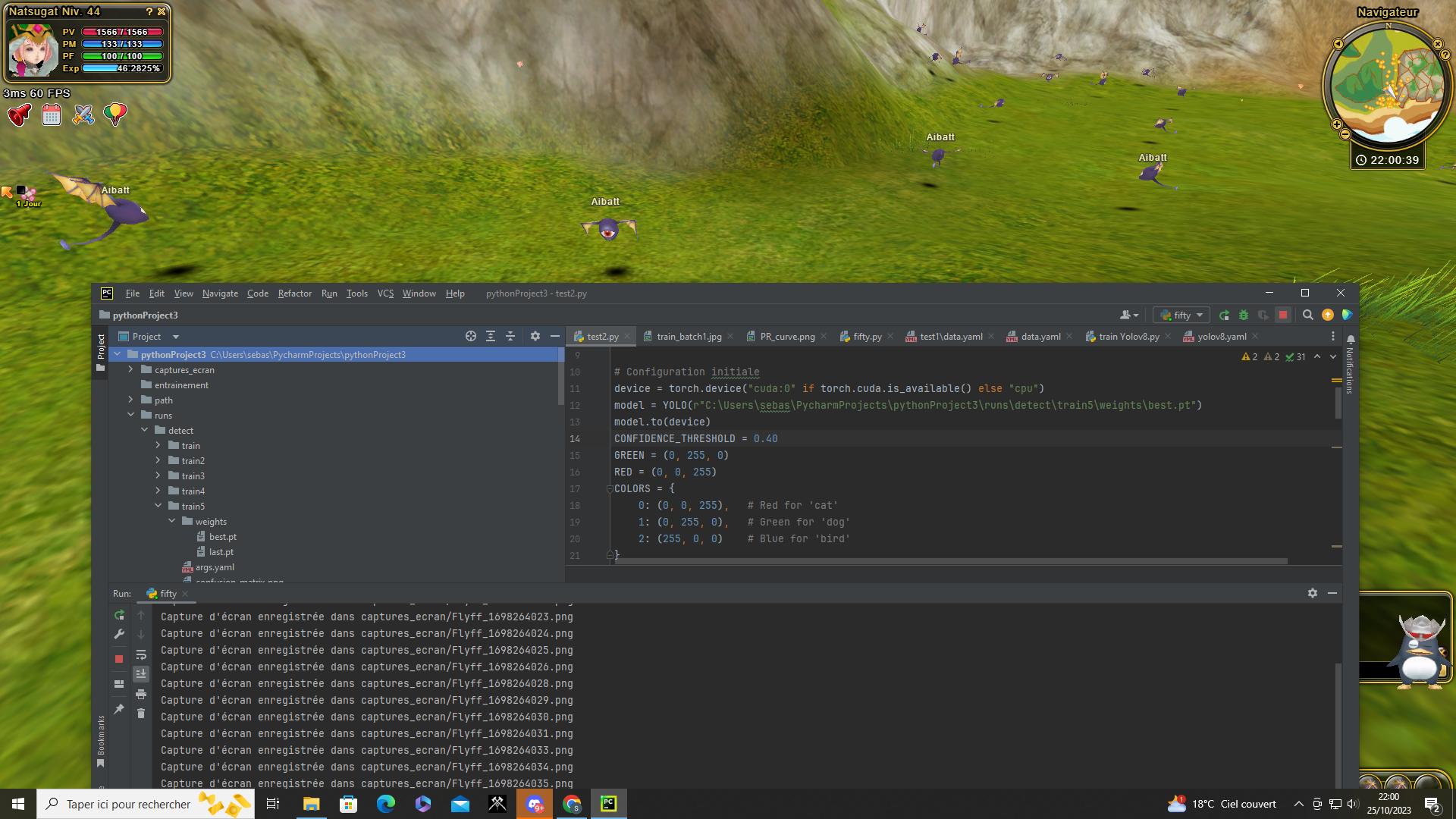The height and width of the screenshot is (819, 1456).
Task: Open the 'fifty' run configuration dropdown
Action: 1181,315
